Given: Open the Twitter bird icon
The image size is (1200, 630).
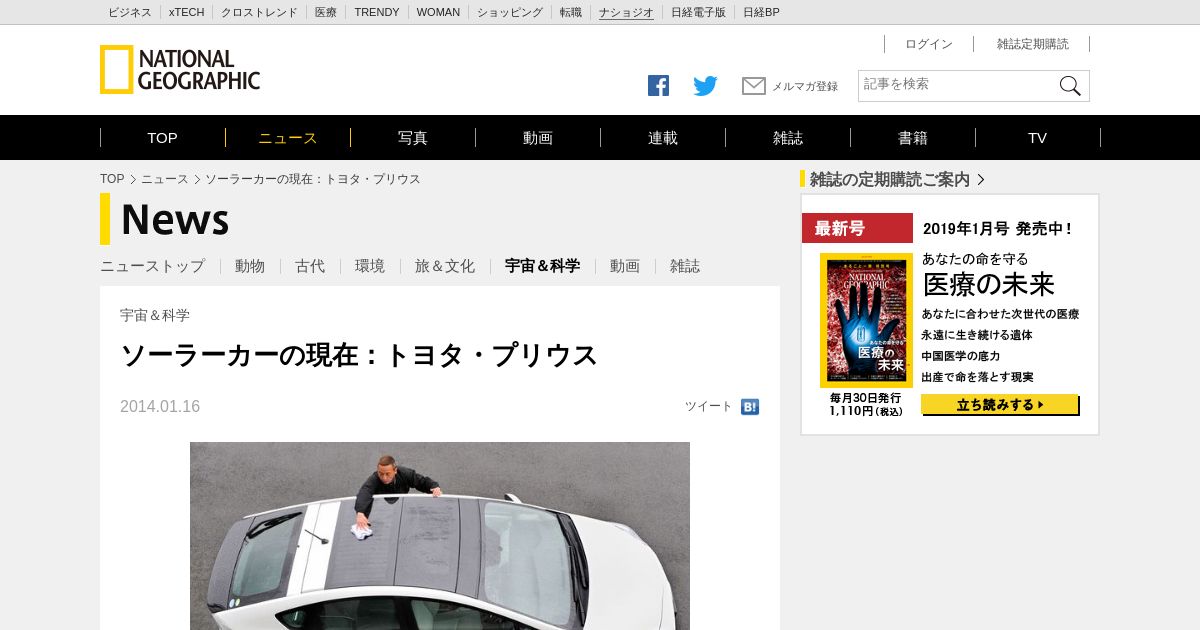Looking at the screenshot, I should 705,86.
